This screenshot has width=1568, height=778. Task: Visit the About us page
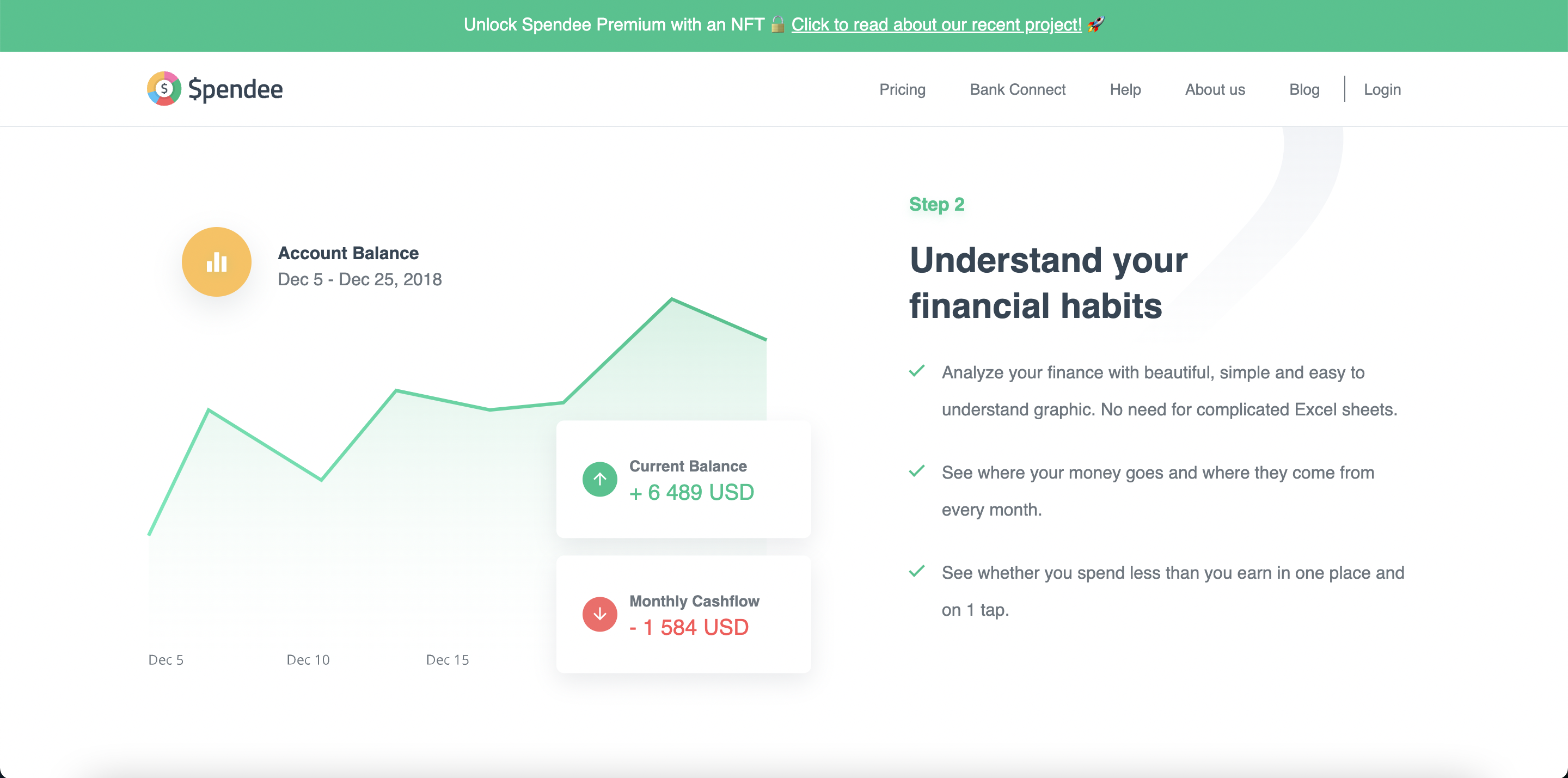tap(1215, 89)
